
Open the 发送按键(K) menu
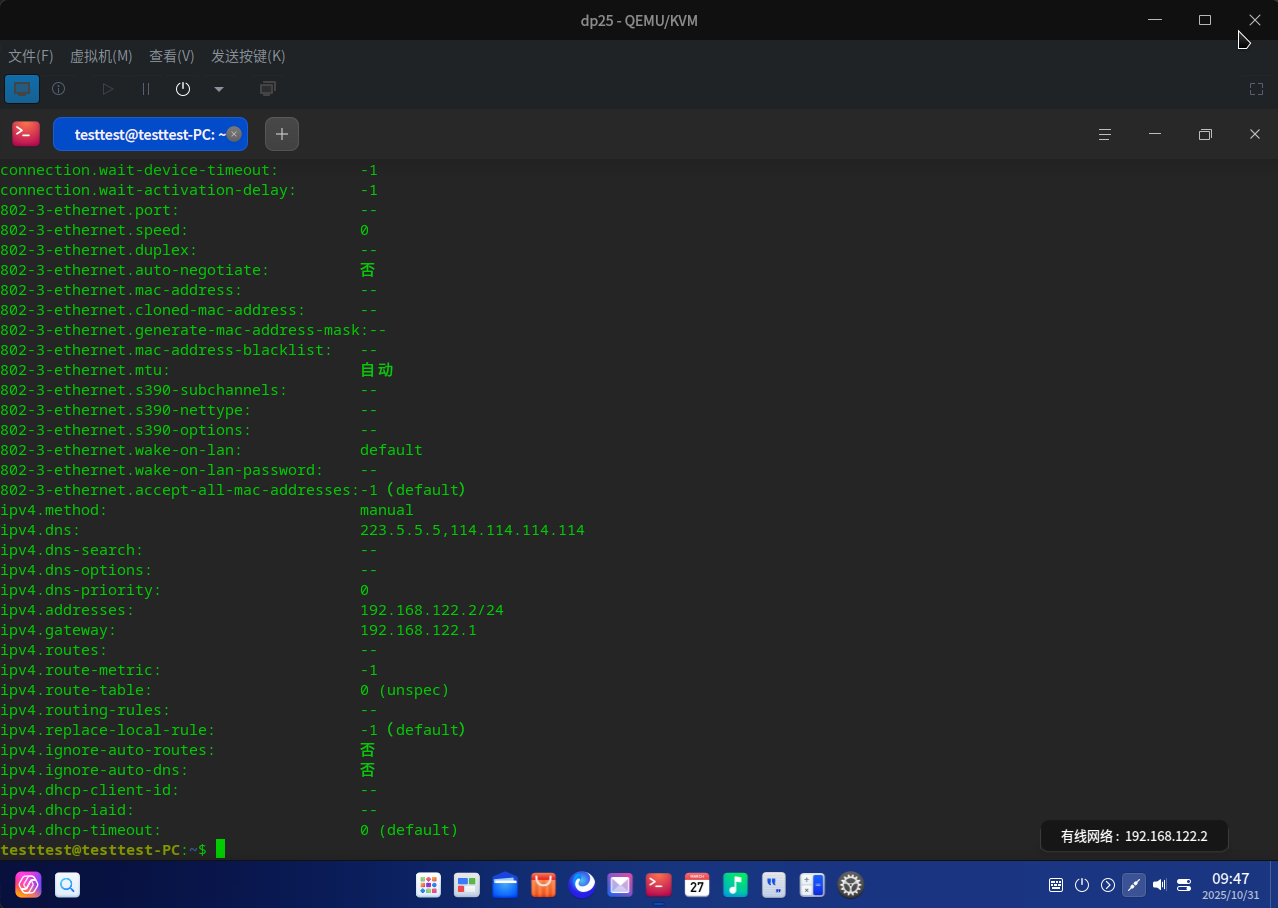(x=248, y=57)
